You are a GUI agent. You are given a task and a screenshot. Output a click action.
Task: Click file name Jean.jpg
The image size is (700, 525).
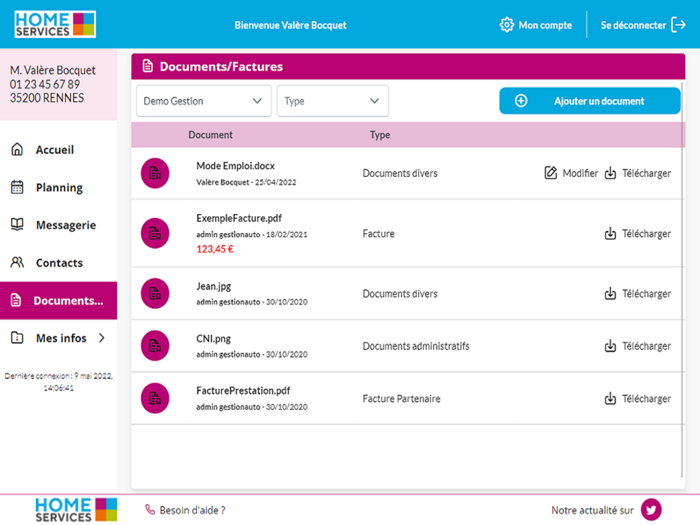coord(213,286)
